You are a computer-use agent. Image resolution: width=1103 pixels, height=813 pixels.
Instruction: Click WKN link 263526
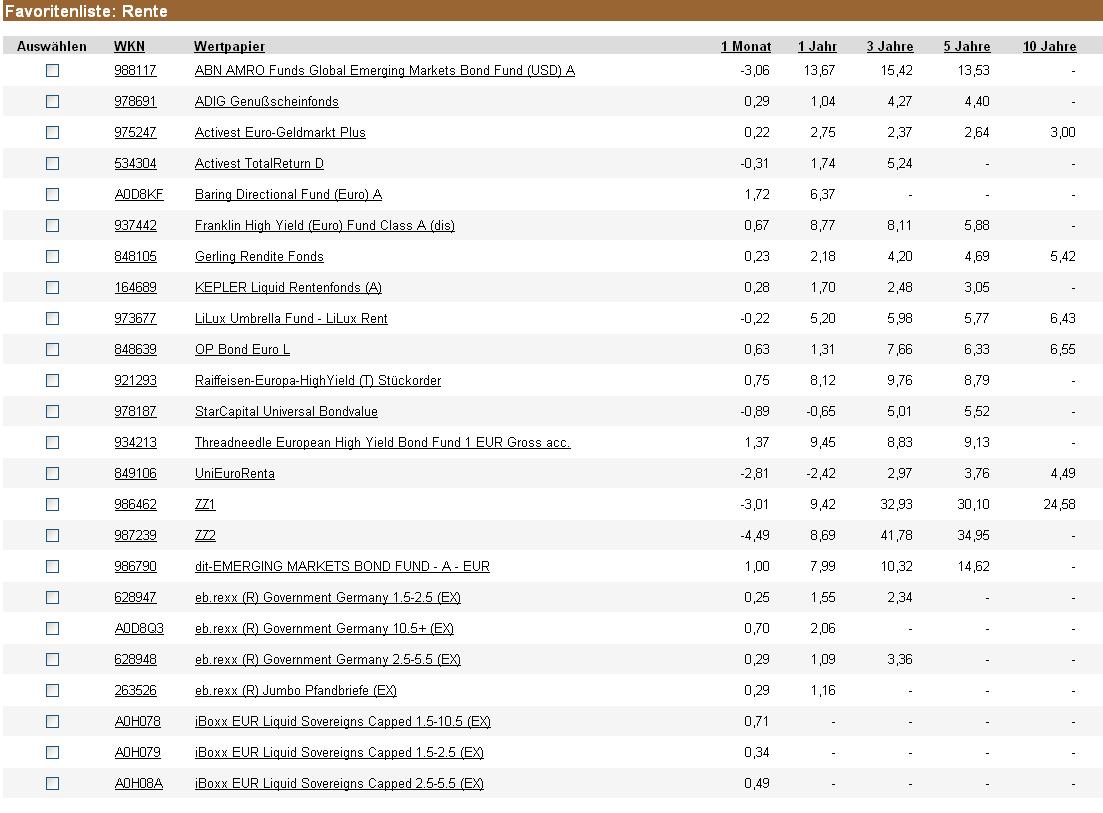coord(135,691)
